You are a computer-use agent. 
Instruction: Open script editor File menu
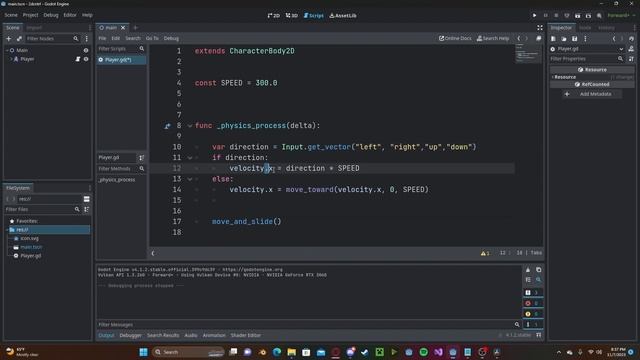pyautogui.click(x=102, y=38)
